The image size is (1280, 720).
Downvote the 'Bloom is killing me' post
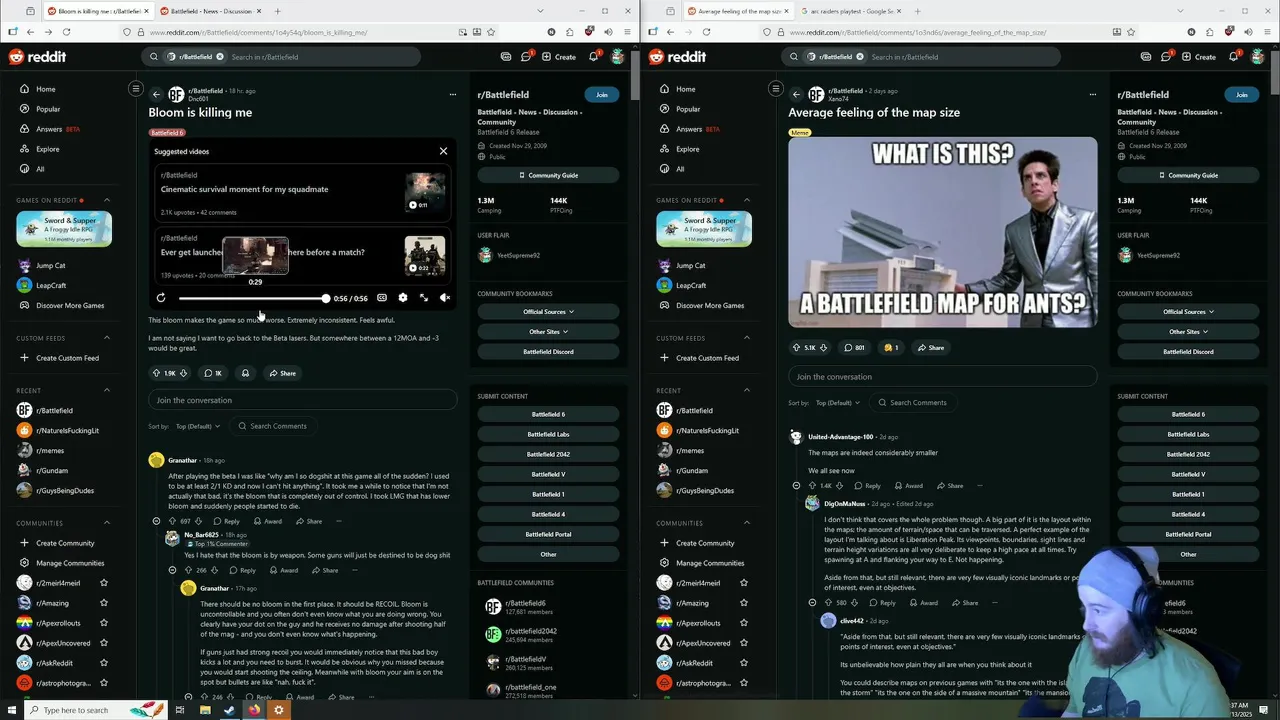coord(183,373)
